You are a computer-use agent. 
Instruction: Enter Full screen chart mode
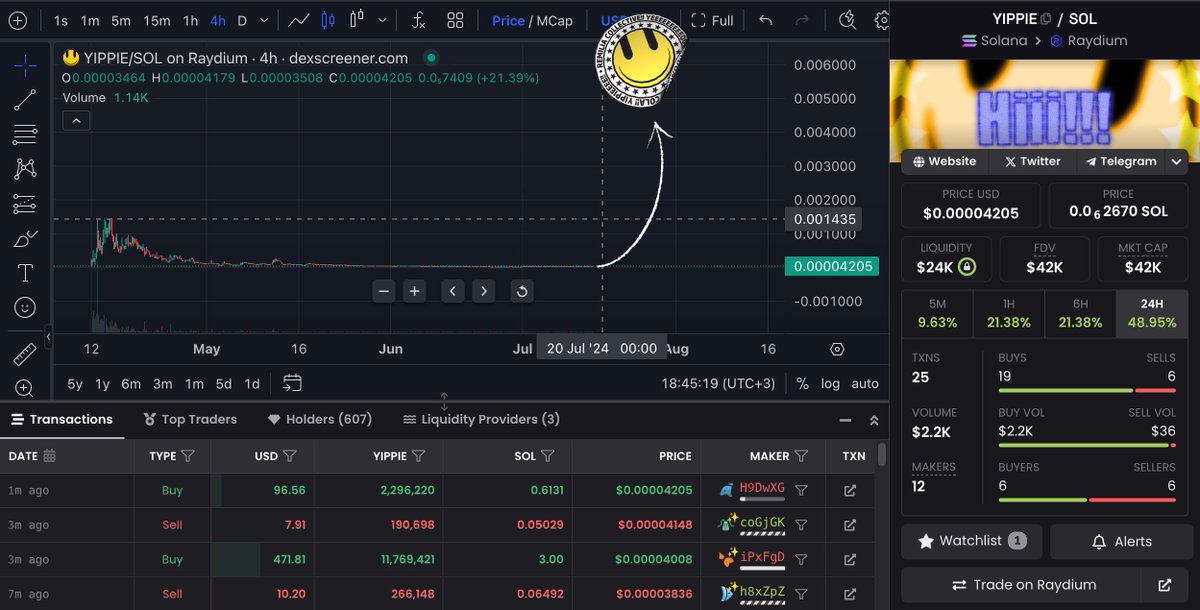pyautogui.click(x=712, y=20)
